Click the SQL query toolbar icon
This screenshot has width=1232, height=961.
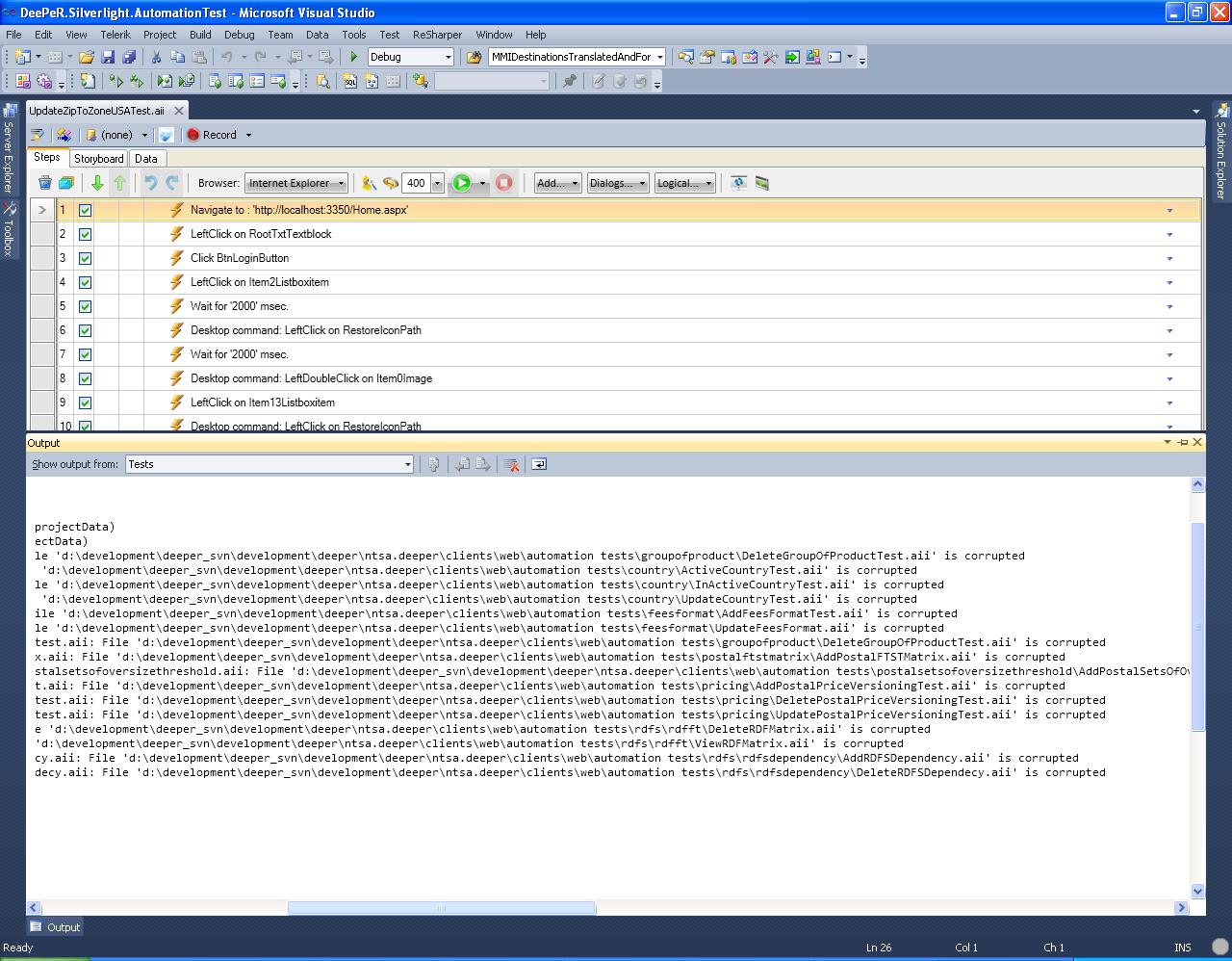point(350,82)
